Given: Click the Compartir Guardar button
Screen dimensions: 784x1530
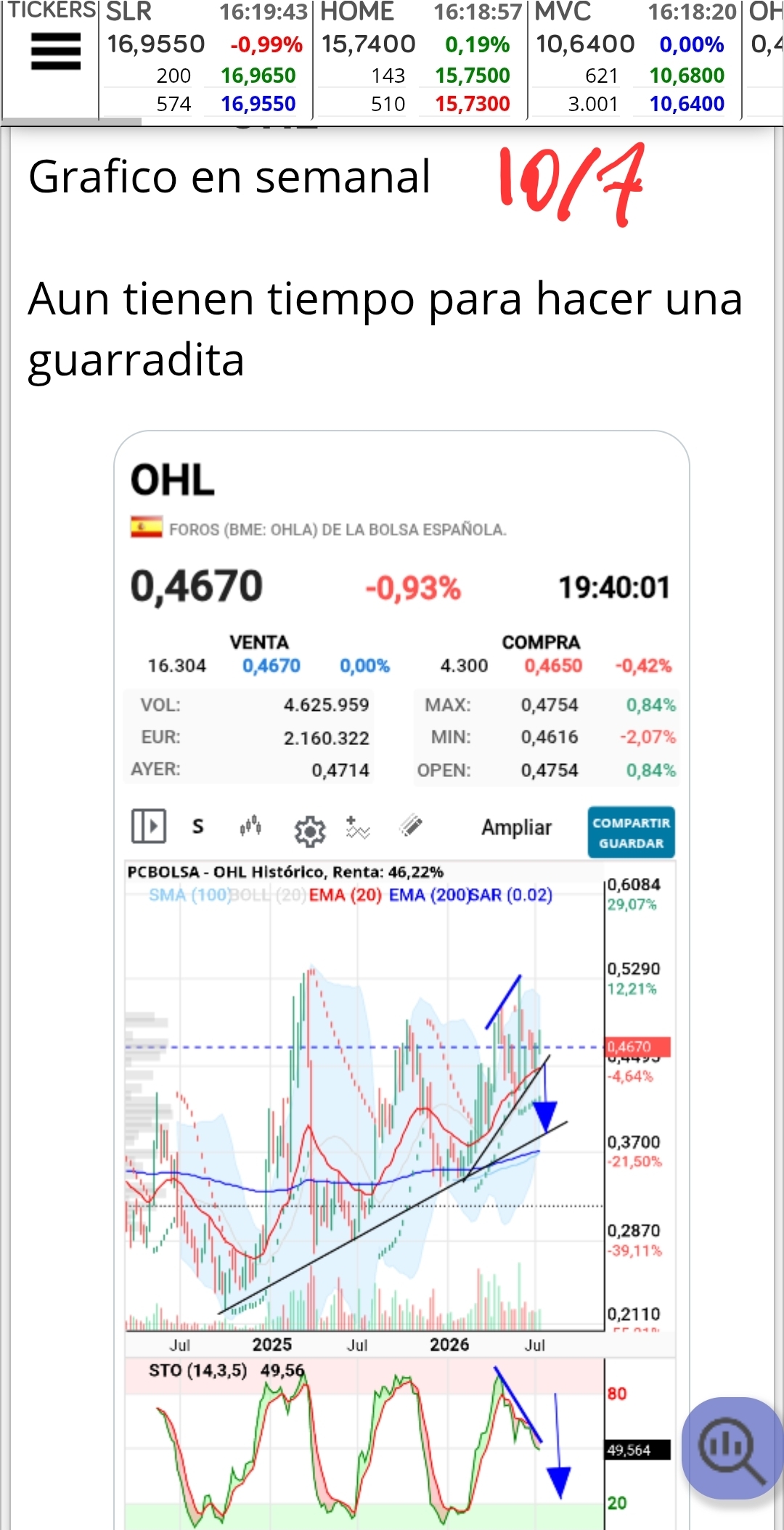Looking at the screenshot, I should coord(632,832).
